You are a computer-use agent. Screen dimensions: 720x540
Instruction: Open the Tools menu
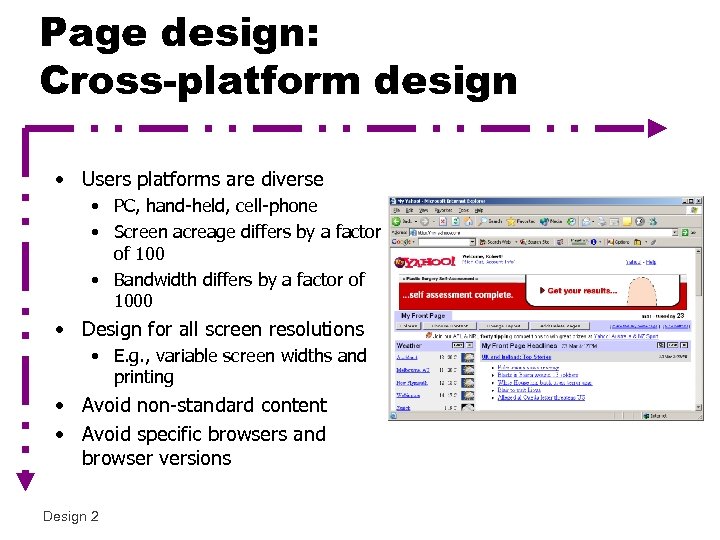tap(464, 210)
